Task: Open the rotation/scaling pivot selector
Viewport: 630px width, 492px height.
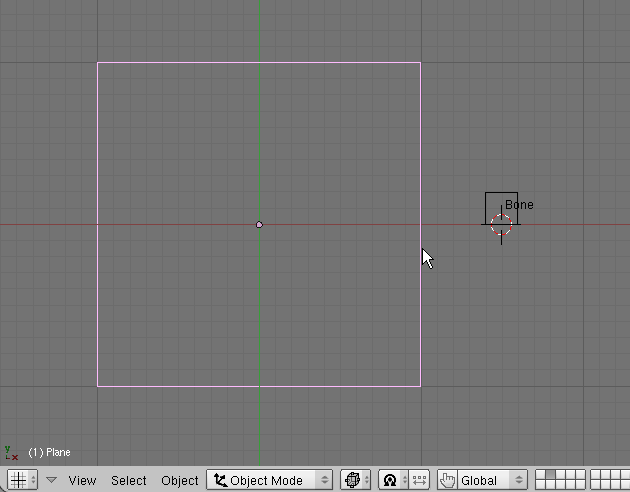Action: tap(393, 480)
